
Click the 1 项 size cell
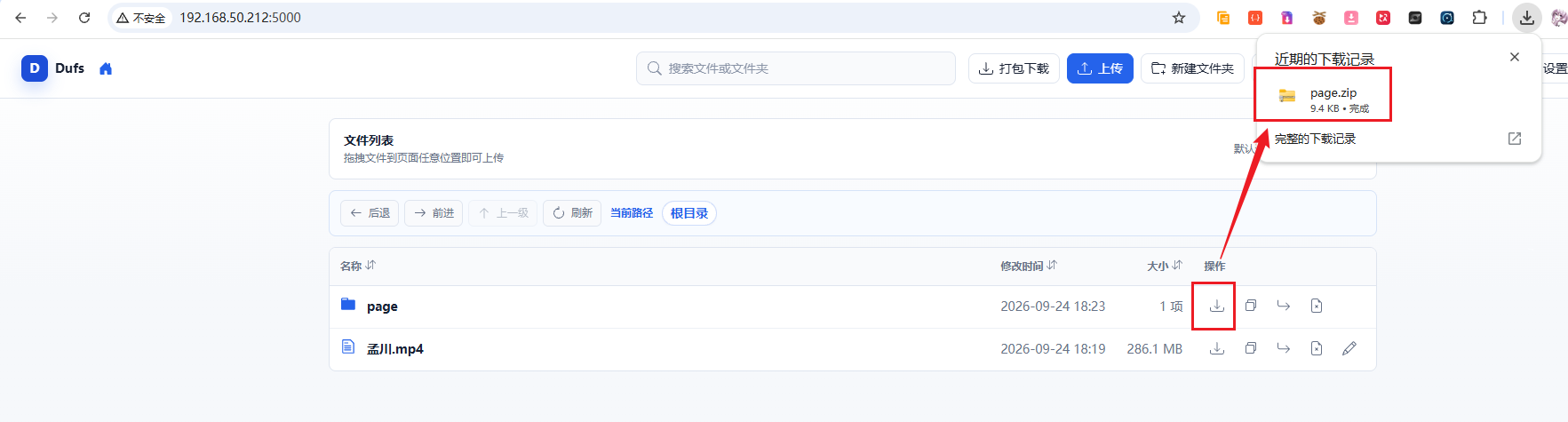point(1171,307)
